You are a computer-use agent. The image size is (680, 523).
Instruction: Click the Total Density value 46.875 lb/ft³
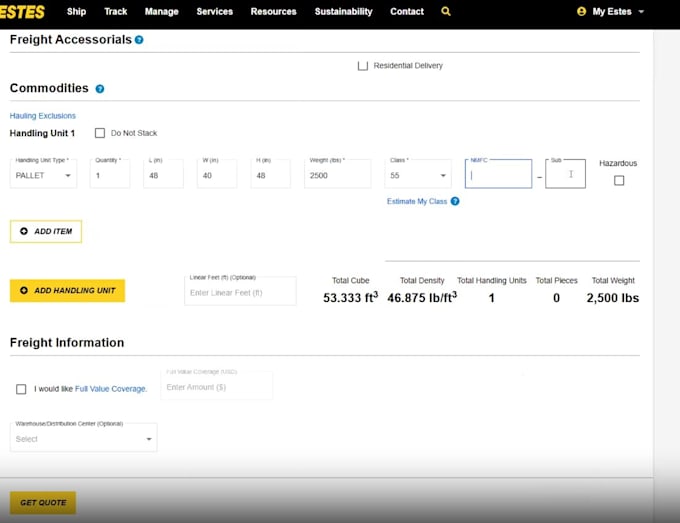422,298
